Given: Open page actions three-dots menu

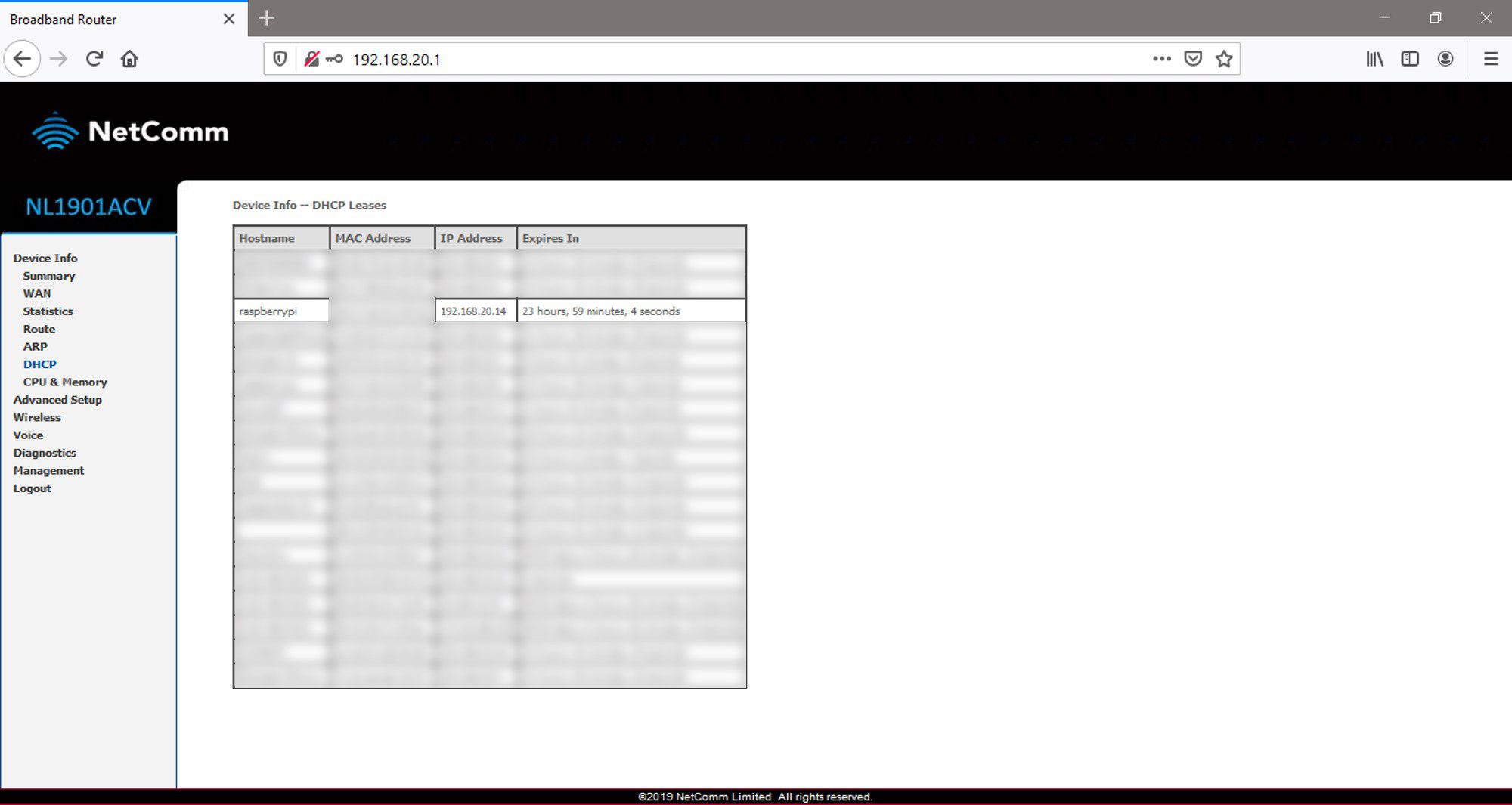Looking at the screenshot, I should [1162, 59].
